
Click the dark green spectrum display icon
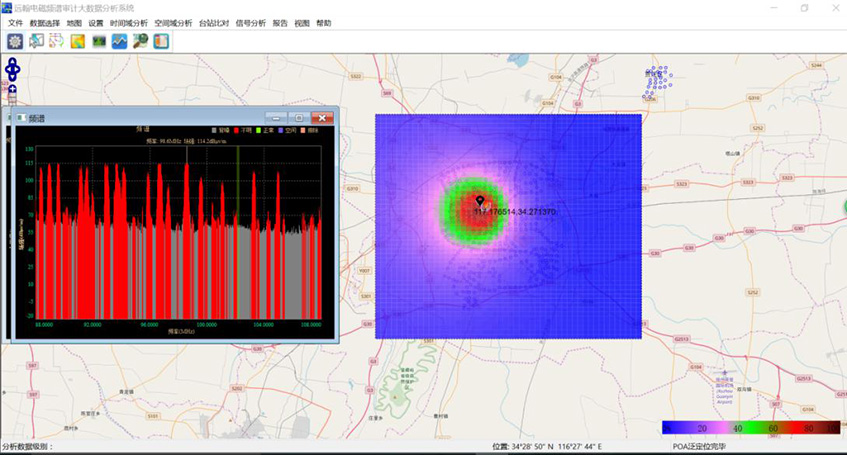99,41
